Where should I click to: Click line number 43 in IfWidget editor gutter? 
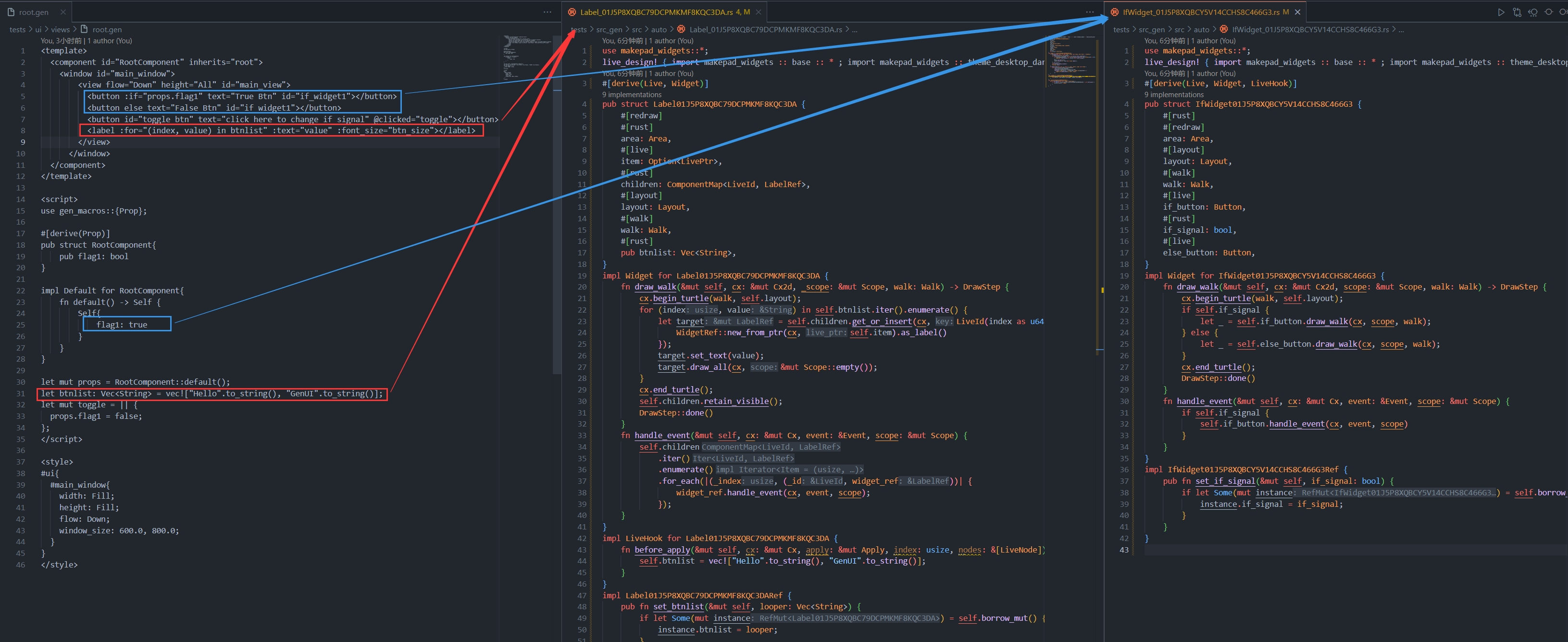1124,550
